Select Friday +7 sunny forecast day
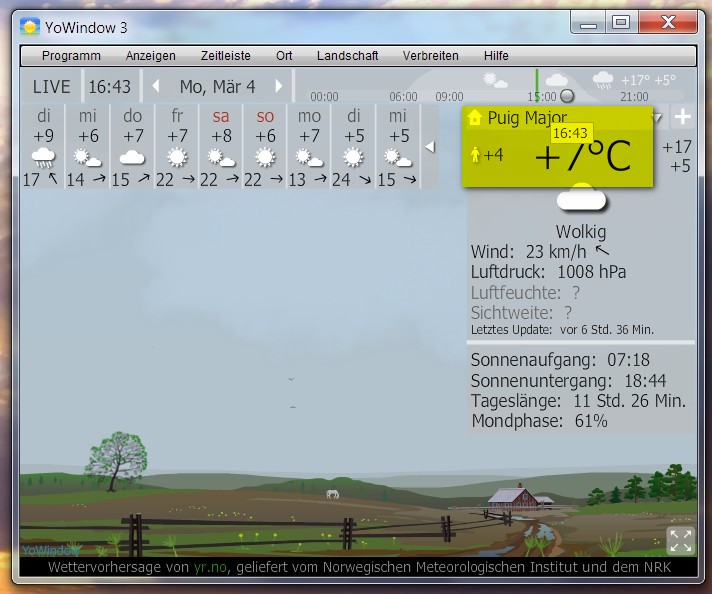The image size is (712, 594). 177,146
